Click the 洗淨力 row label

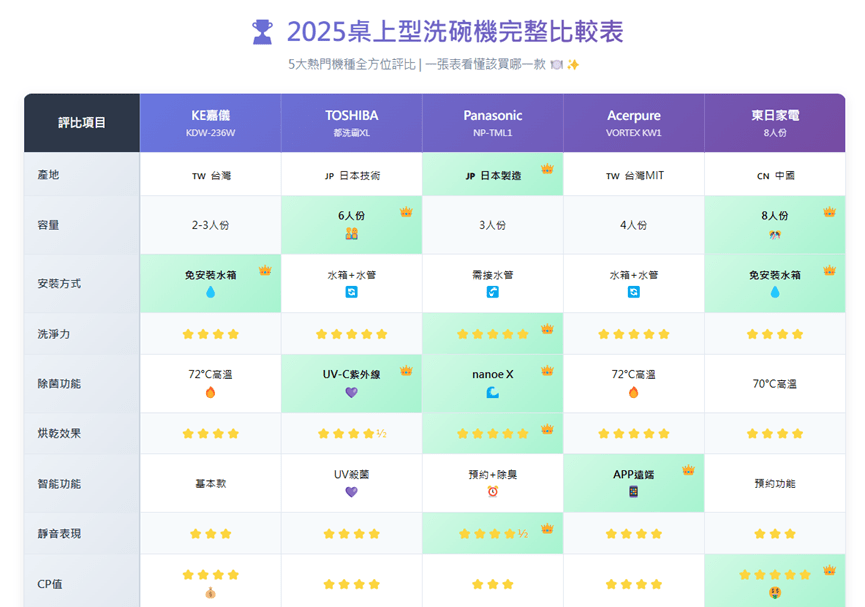[54, 334]
